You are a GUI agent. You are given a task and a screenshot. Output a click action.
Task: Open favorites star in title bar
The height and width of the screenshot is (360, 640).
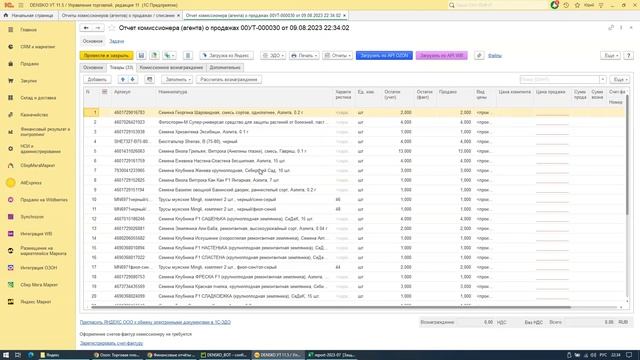pos(577,5)
